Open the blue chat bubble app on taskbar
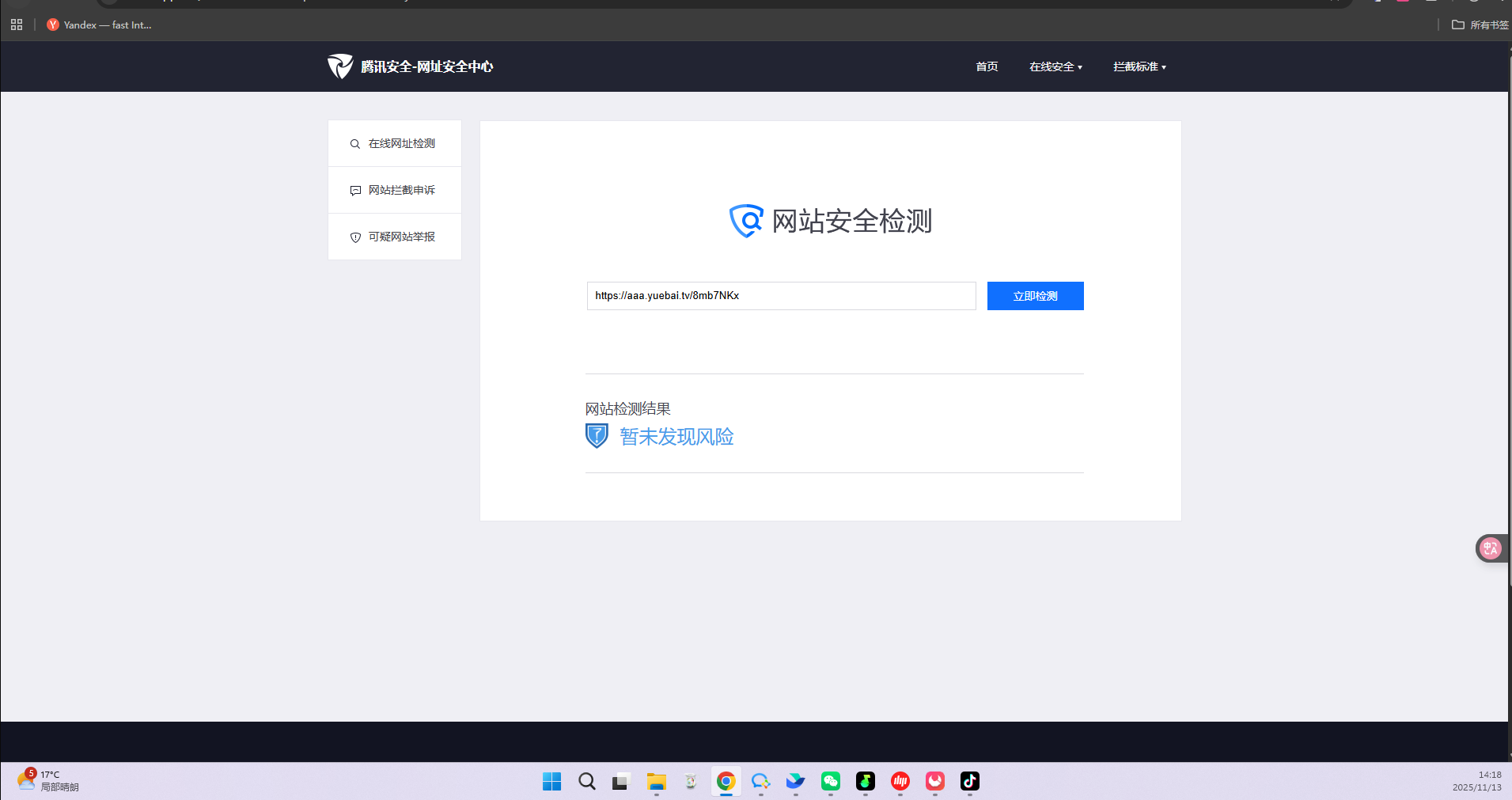The image size is (1512, 800). point(760,781)
